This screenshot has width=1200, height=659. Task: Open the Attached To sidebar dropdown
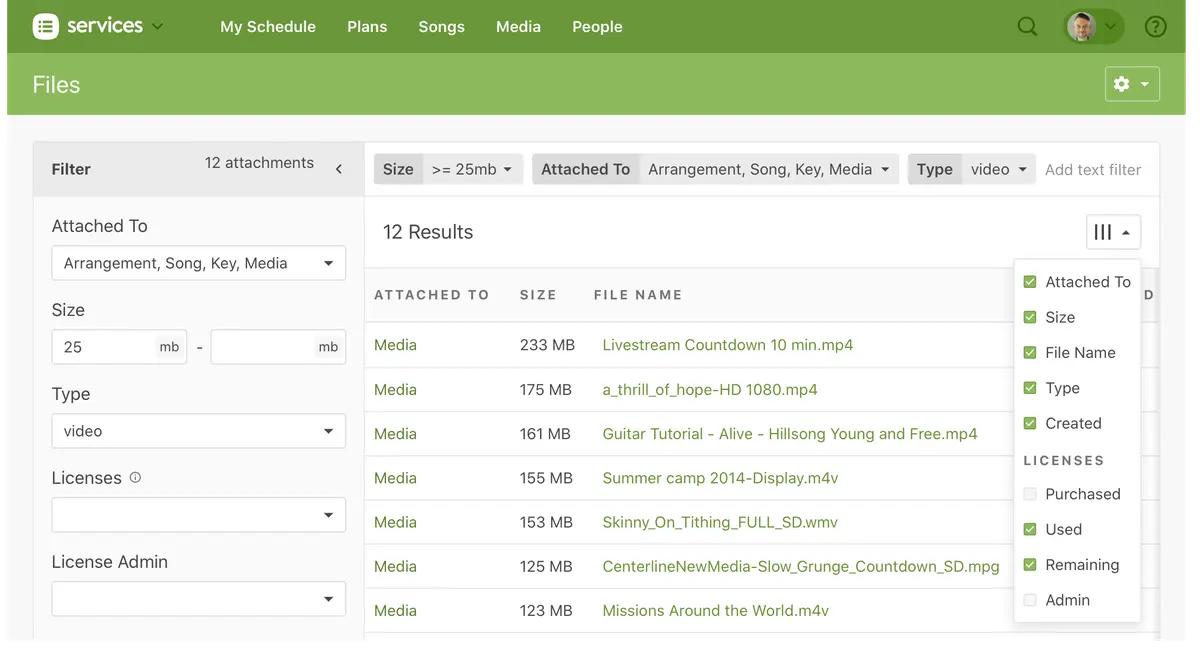(x=199, y=263)
